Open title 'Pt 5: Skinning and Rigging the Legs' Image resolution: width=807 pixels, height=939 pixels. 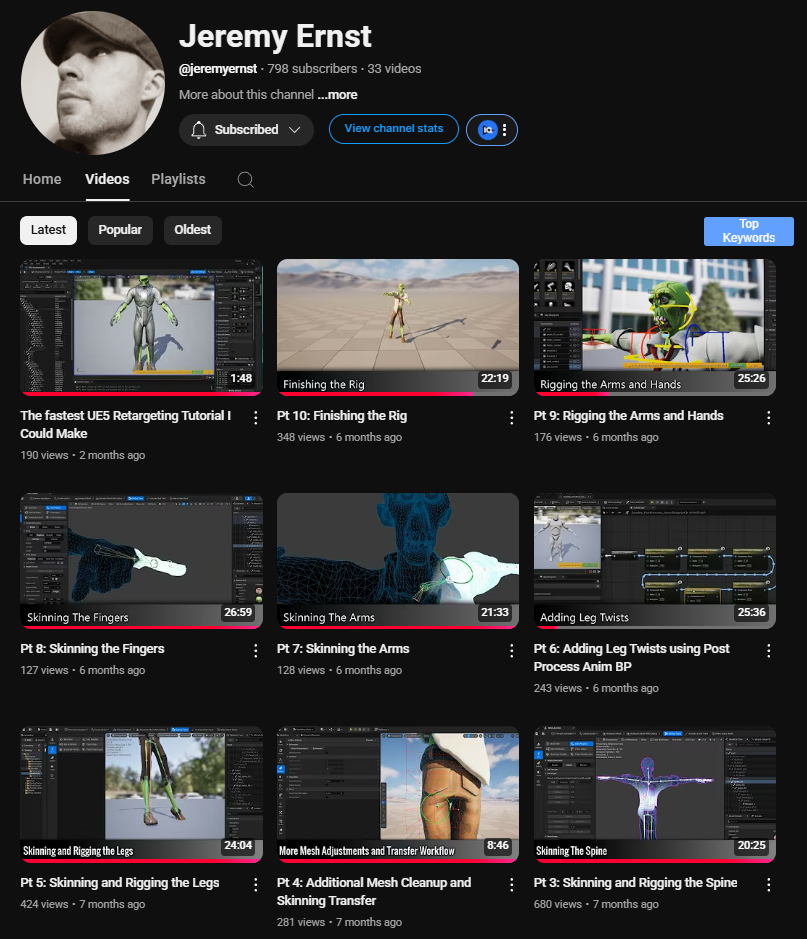[120, 883]
